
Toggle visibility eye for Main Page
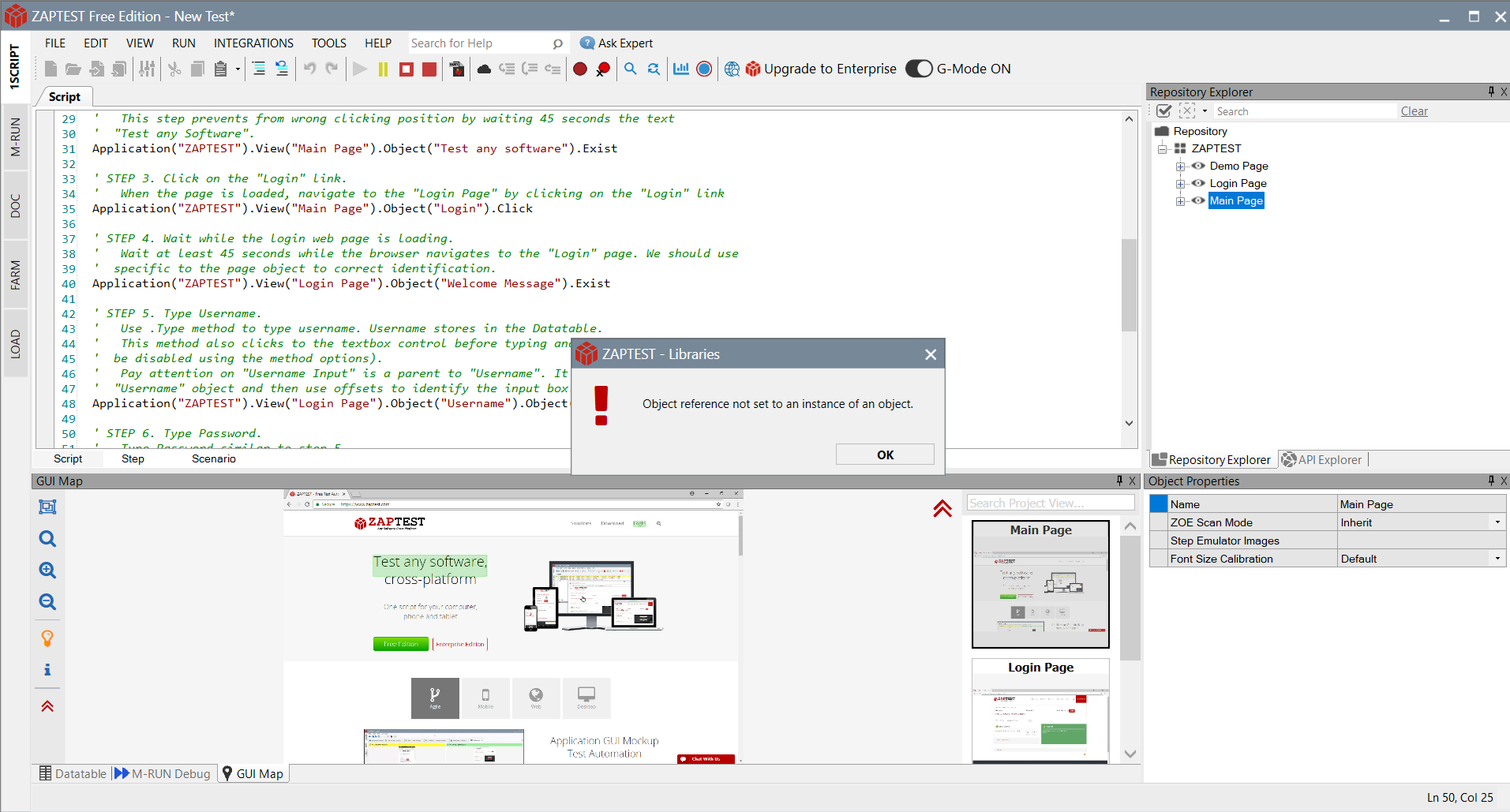(x=1198, y=200)
